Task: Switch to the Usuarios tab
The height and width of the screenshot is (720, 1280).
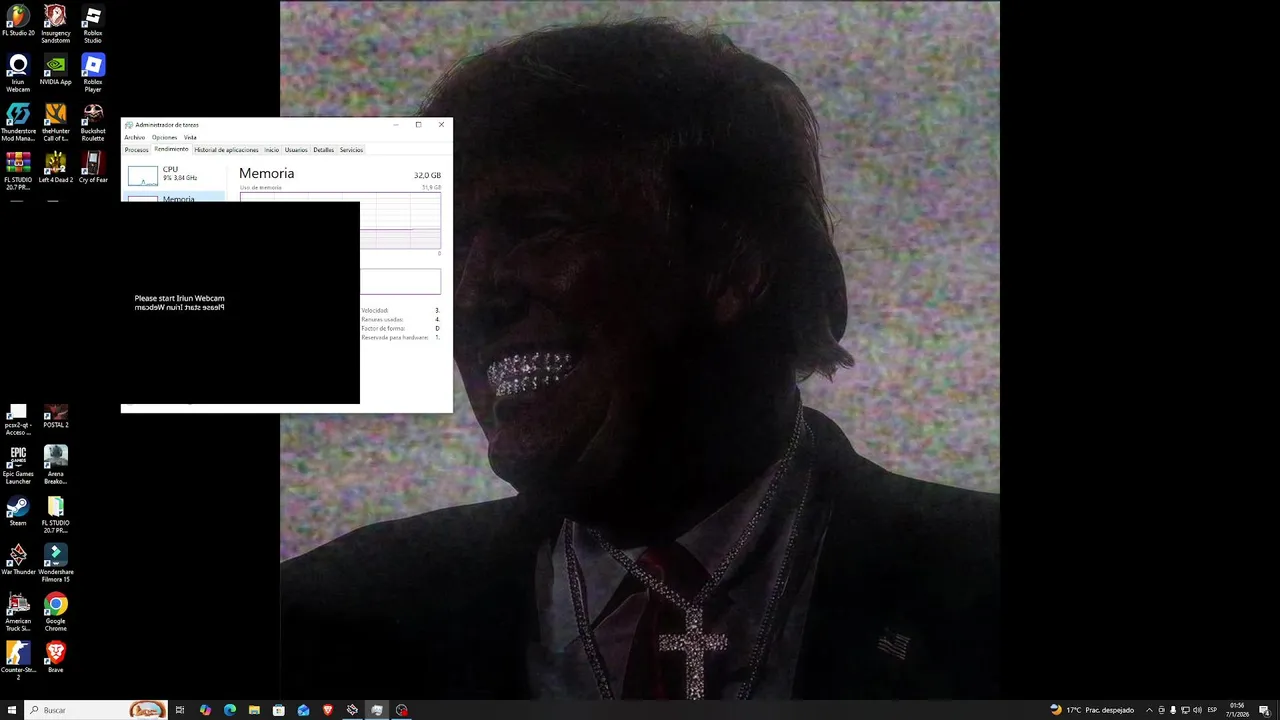Action: pos(296,150)
